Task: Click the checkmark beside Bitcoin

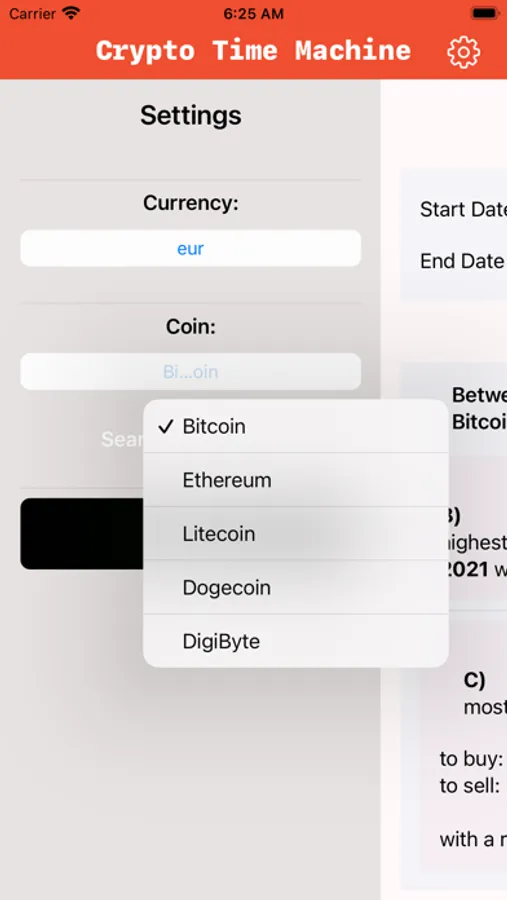Action: pyautogui.click(x=166, y=426)
